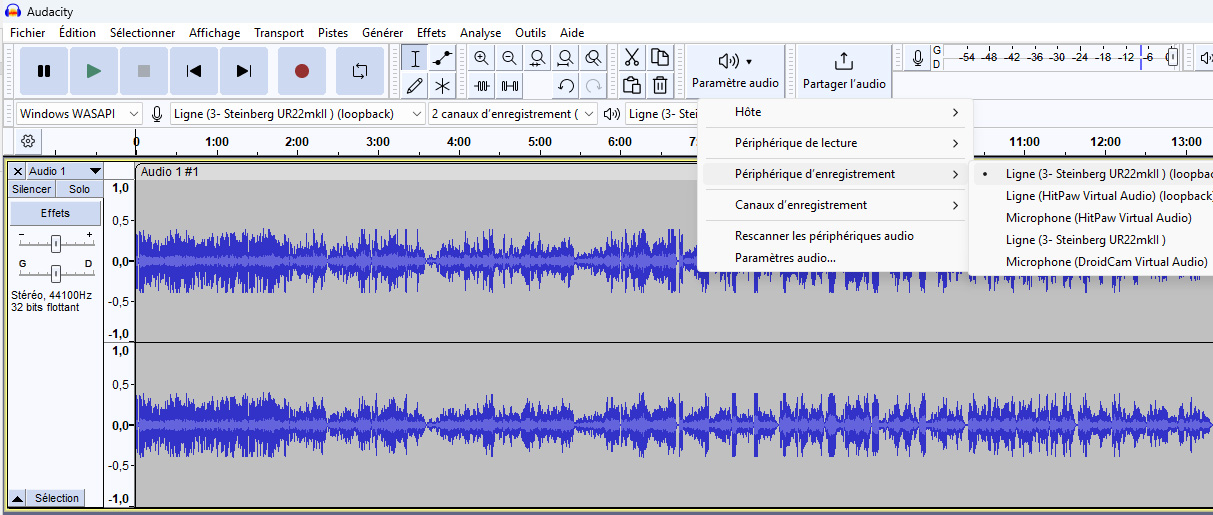Click the track gain slider handle
The image size is (1213, 515).
[56, 243]
